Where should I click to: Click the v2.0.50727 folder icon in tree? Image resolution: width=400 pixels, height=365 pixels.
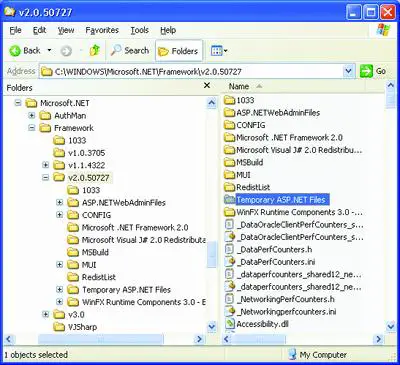pyautogui.click(x=59, y=178)
